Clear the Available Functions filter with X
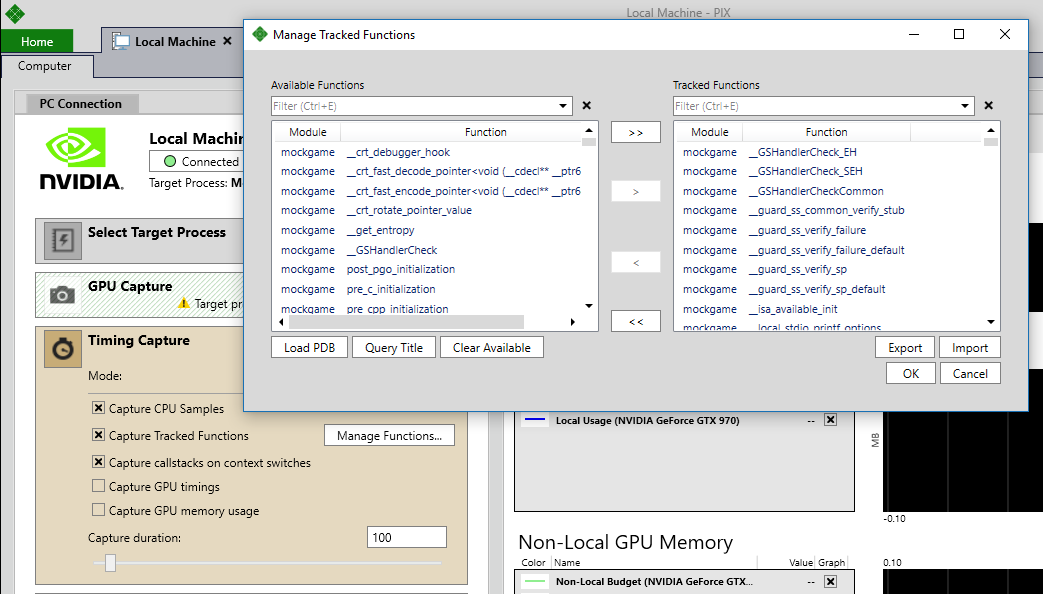The height and width of the screenshot is (594, 1043). [587, 106]
